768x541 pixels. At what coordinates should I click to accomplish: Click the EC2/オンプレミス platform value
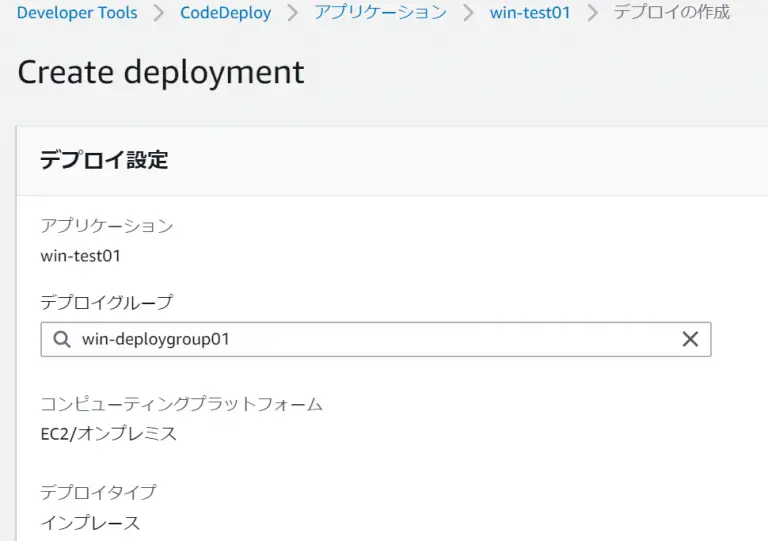coord(108,434)
